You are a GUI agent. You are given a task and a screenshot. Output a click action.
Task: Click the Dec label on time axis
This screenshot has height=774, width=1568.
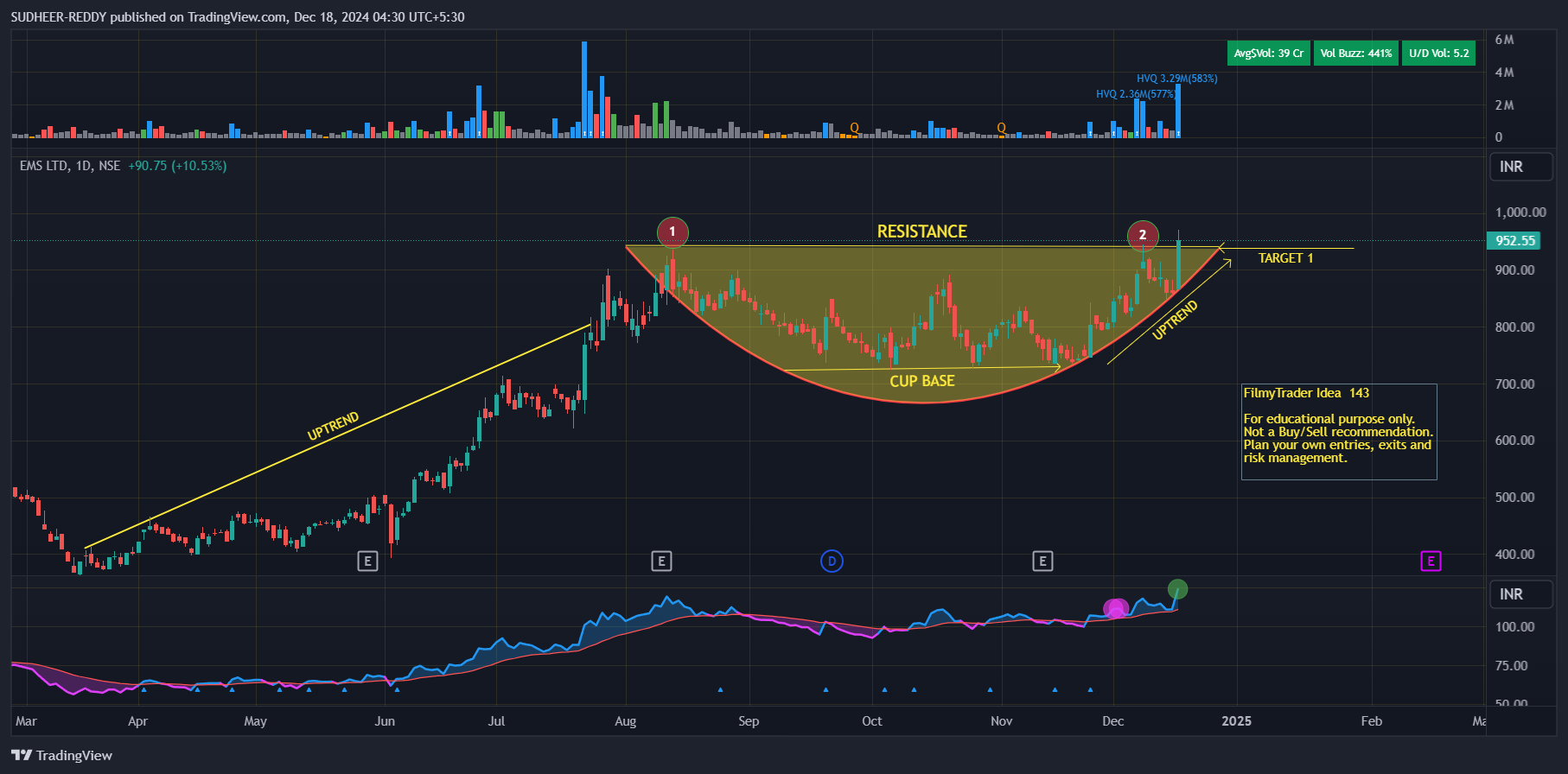tap(1113, 721)
